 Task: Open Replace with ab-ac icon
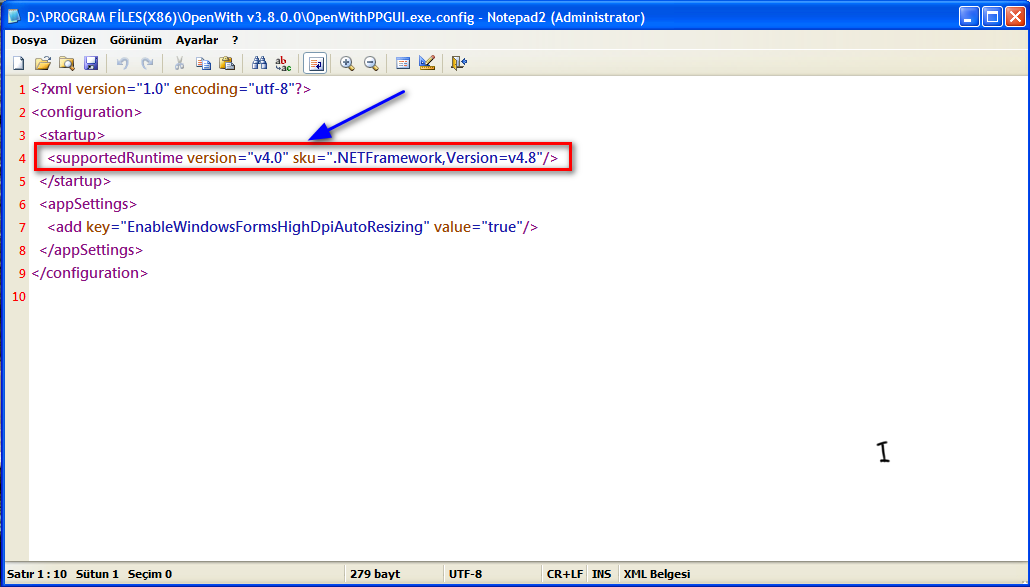click(x=283, y=63)
